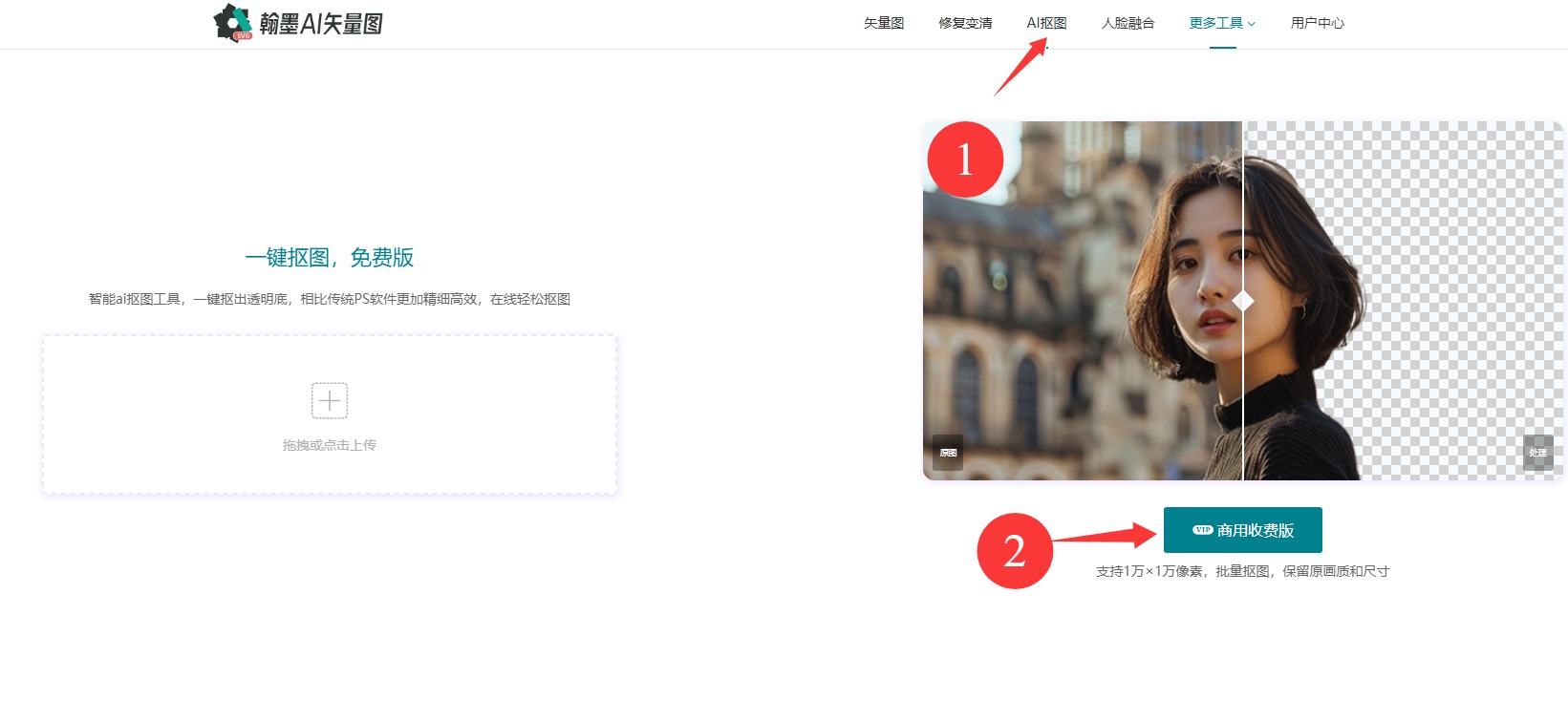Image resolution: width=1568 pixels, height=722 pixels.
Task: Click the diamond handle on comparison slider
Action: (1242, 301)
